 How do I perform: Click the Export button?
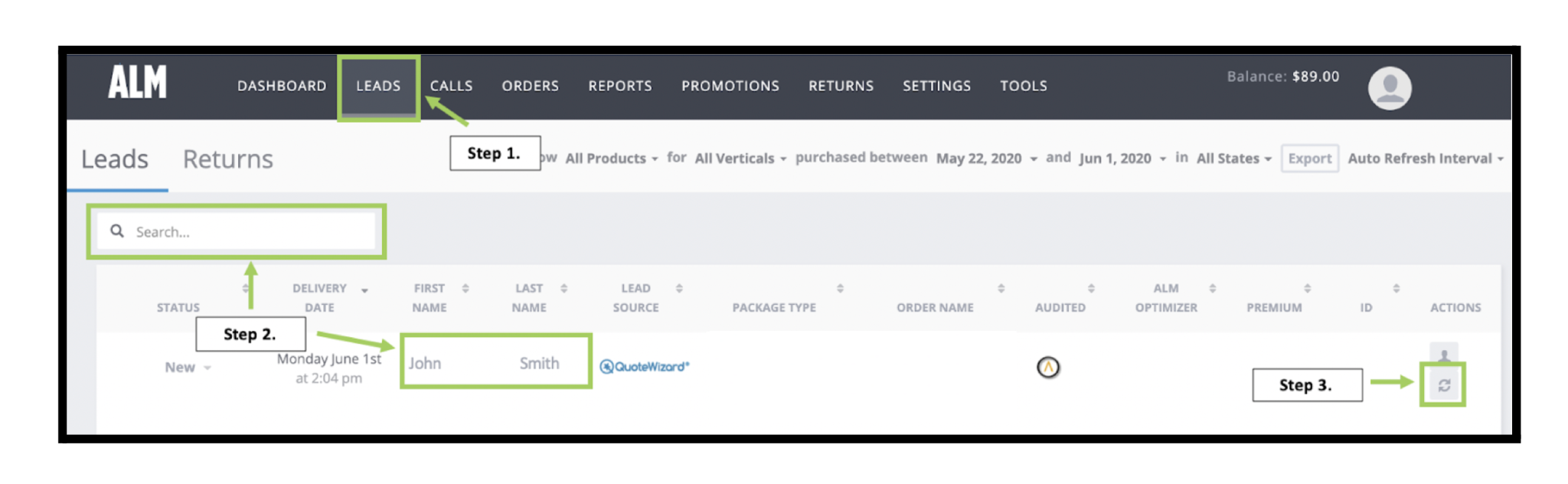tap(1309, 159)
